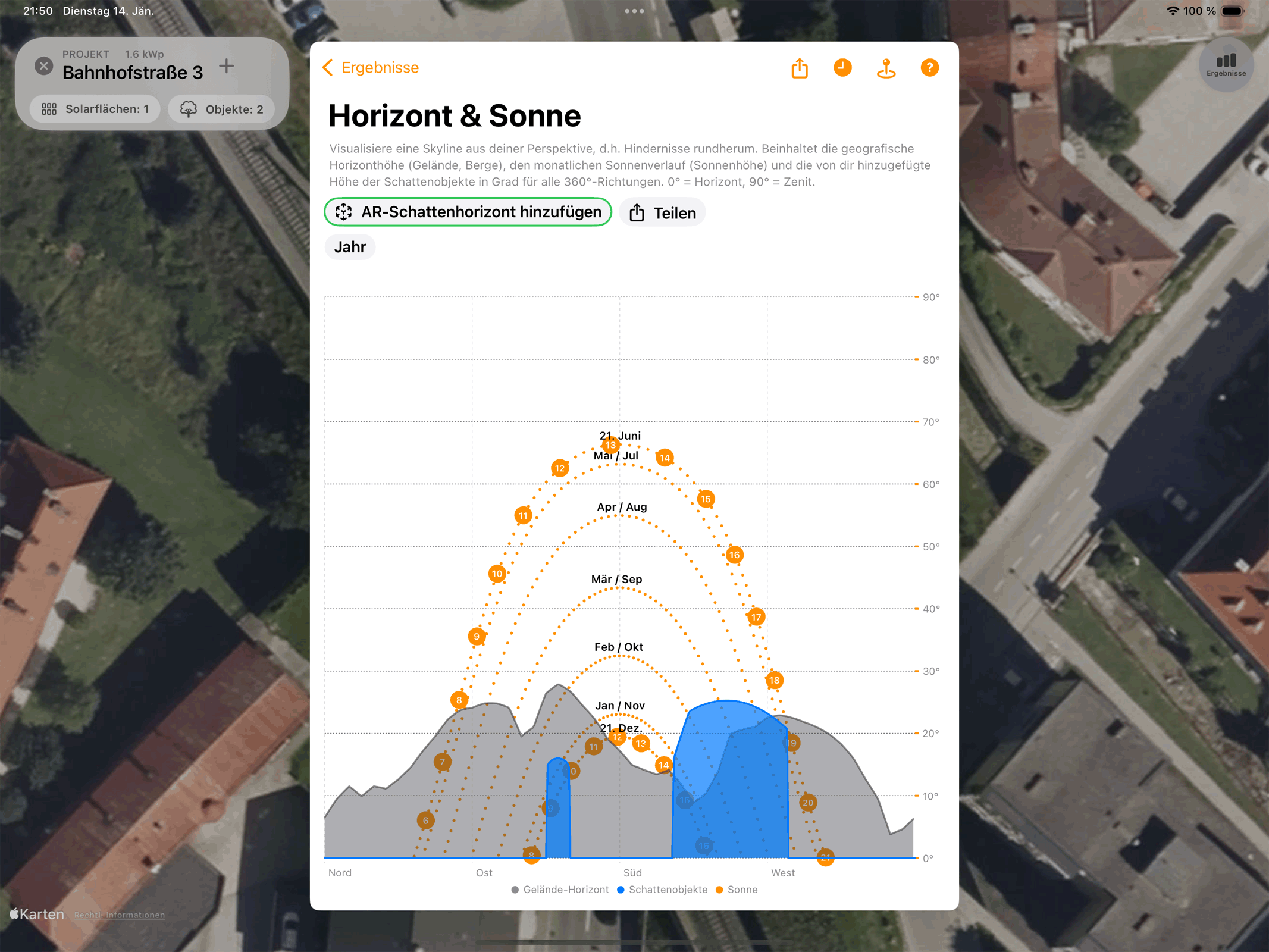
Task: Click the orange clock icon for time settings
Action: [x=842, y=68]
